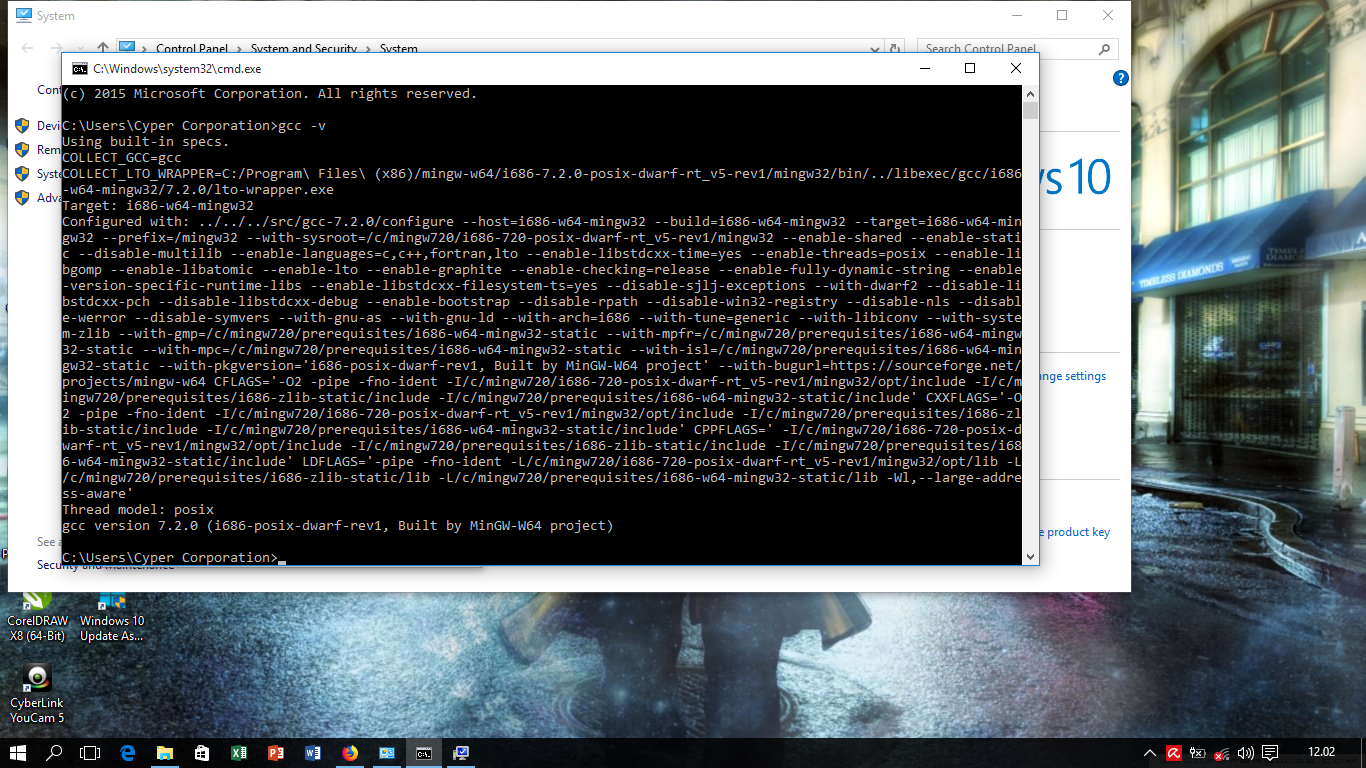This screenshot has height=768, width=1366.
Task: Click cmd scrollbar down arrow
Action: 1030,556
